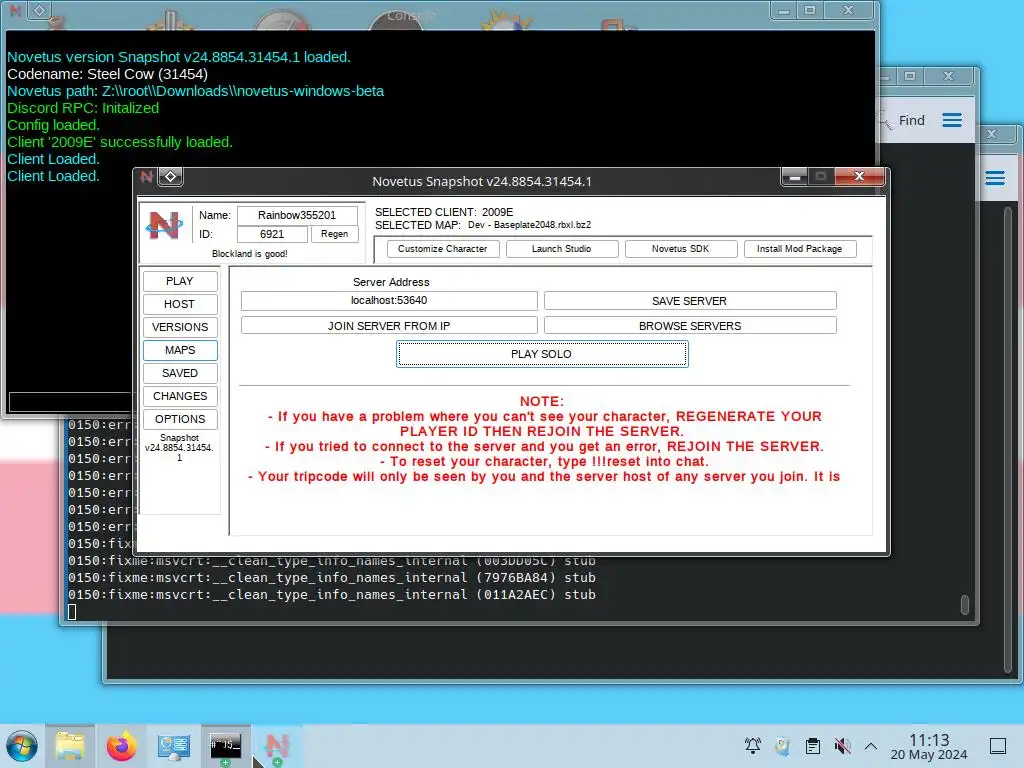
Task: Click the red 'NOTE:' heading
Action: (541, 401)
